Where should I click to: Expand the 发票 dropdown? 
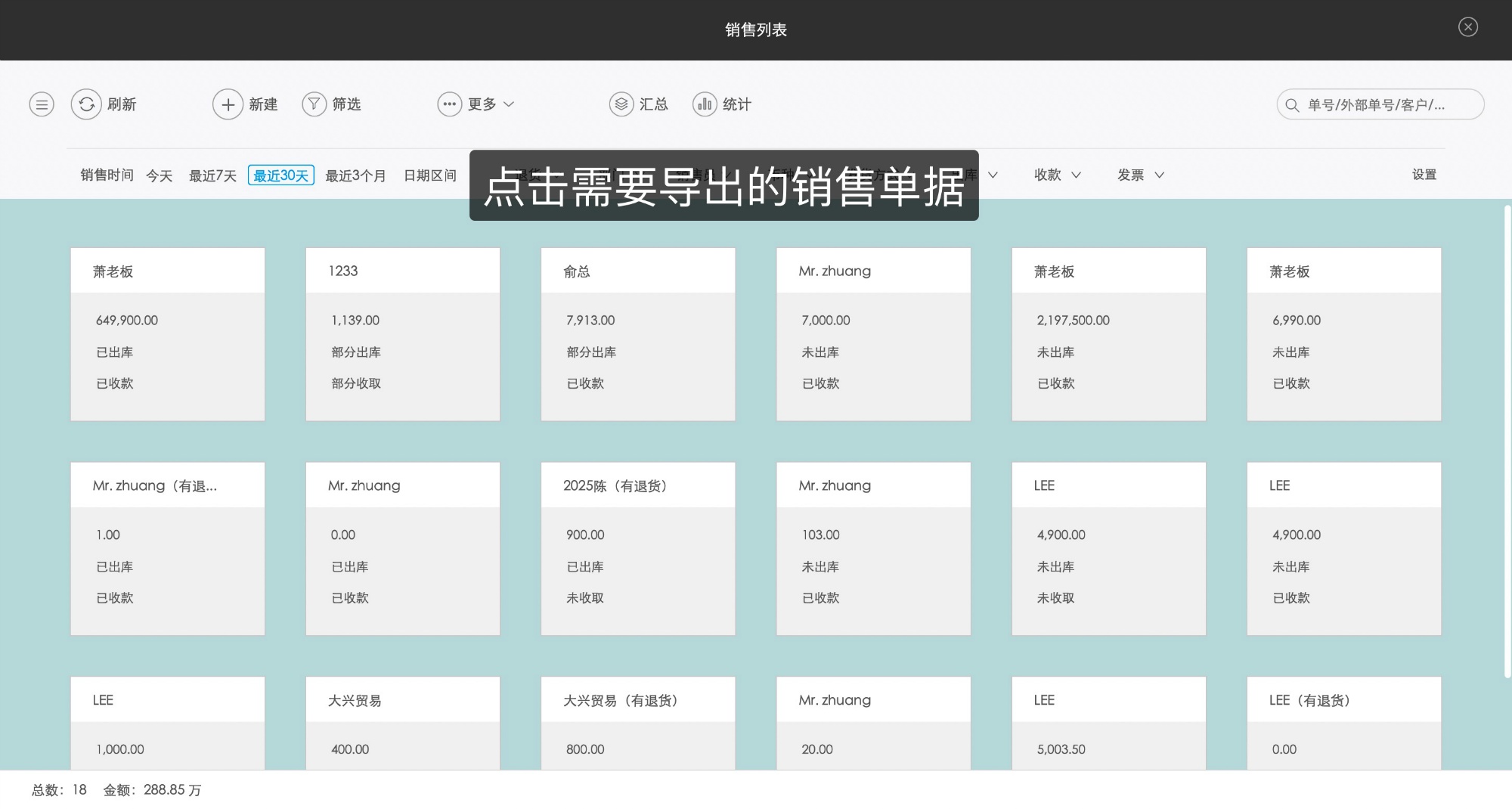[x=1139, y=175]
